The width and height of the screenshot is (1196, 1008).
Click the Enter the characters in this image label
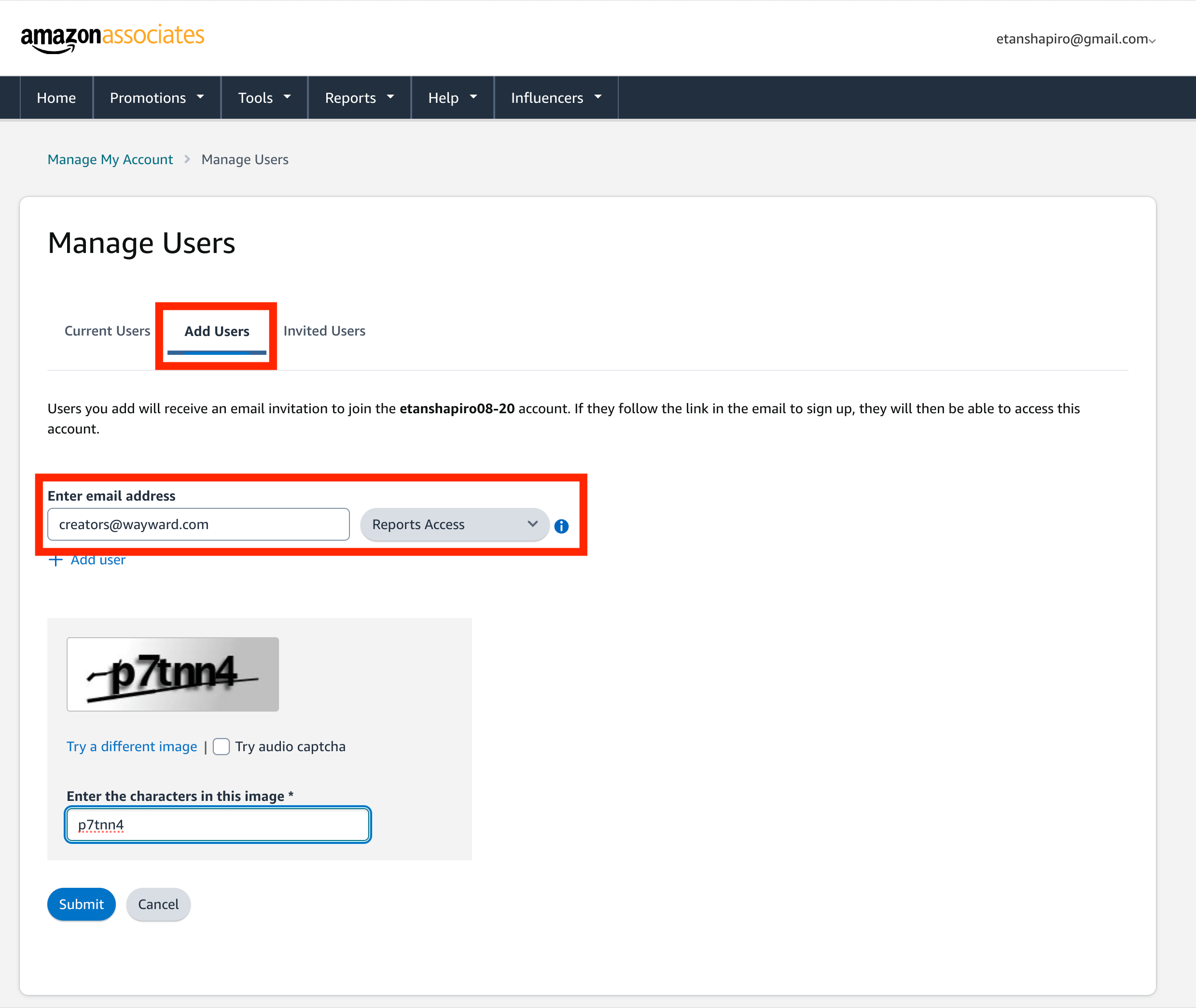(x=180, y=796)
